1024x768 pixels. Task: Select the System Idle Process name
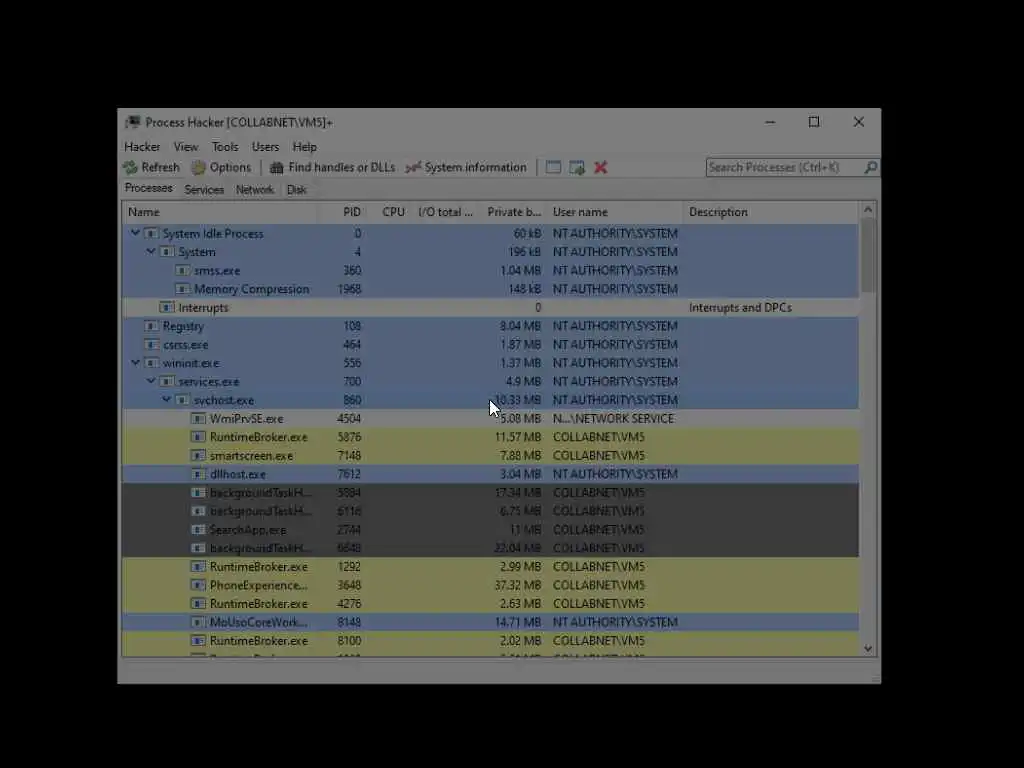click(213, 233)
